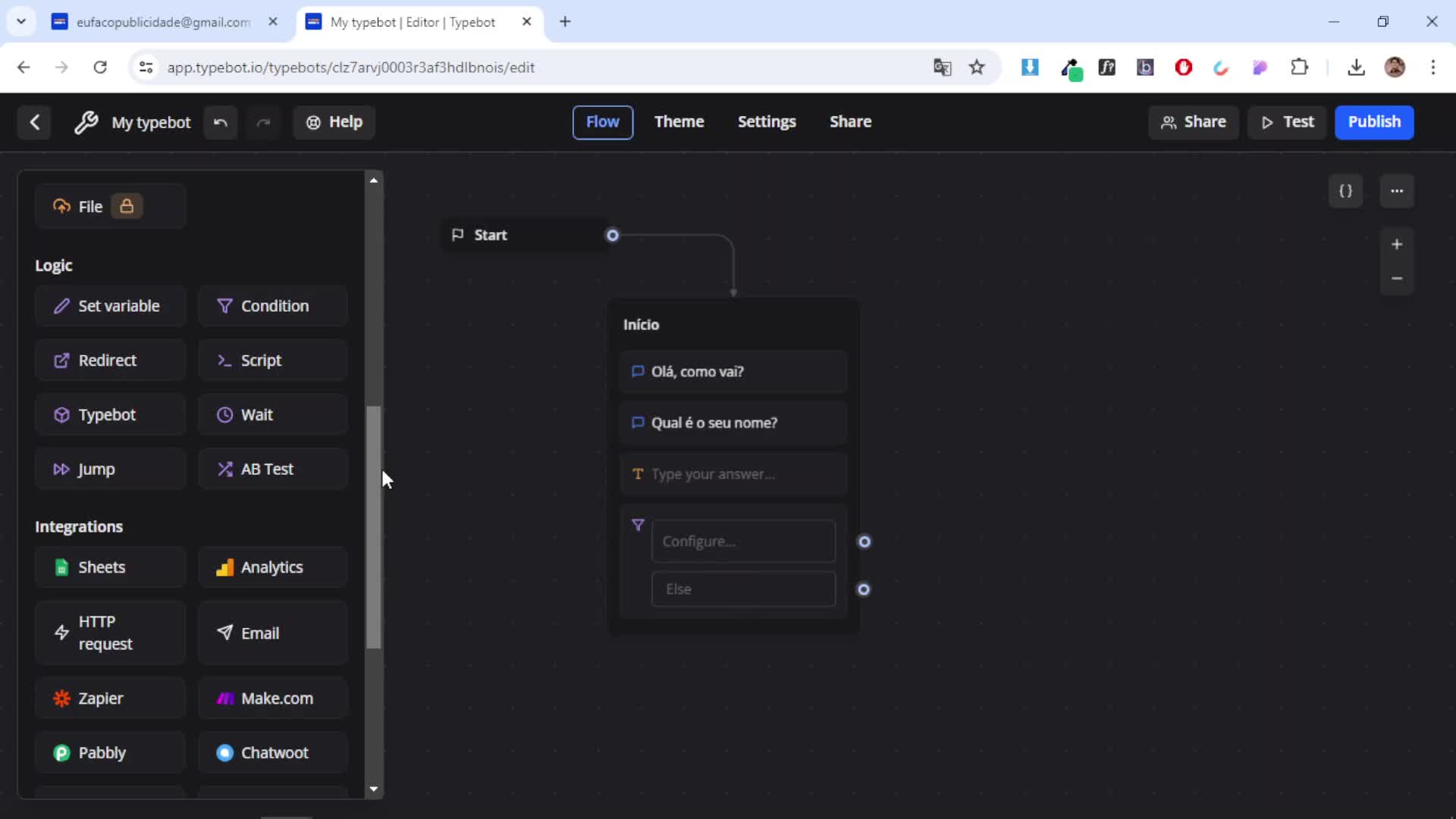Open the variables panel with curly braces icon
This screenshot has width=1456, height=819.
[x=1347, y=191]
